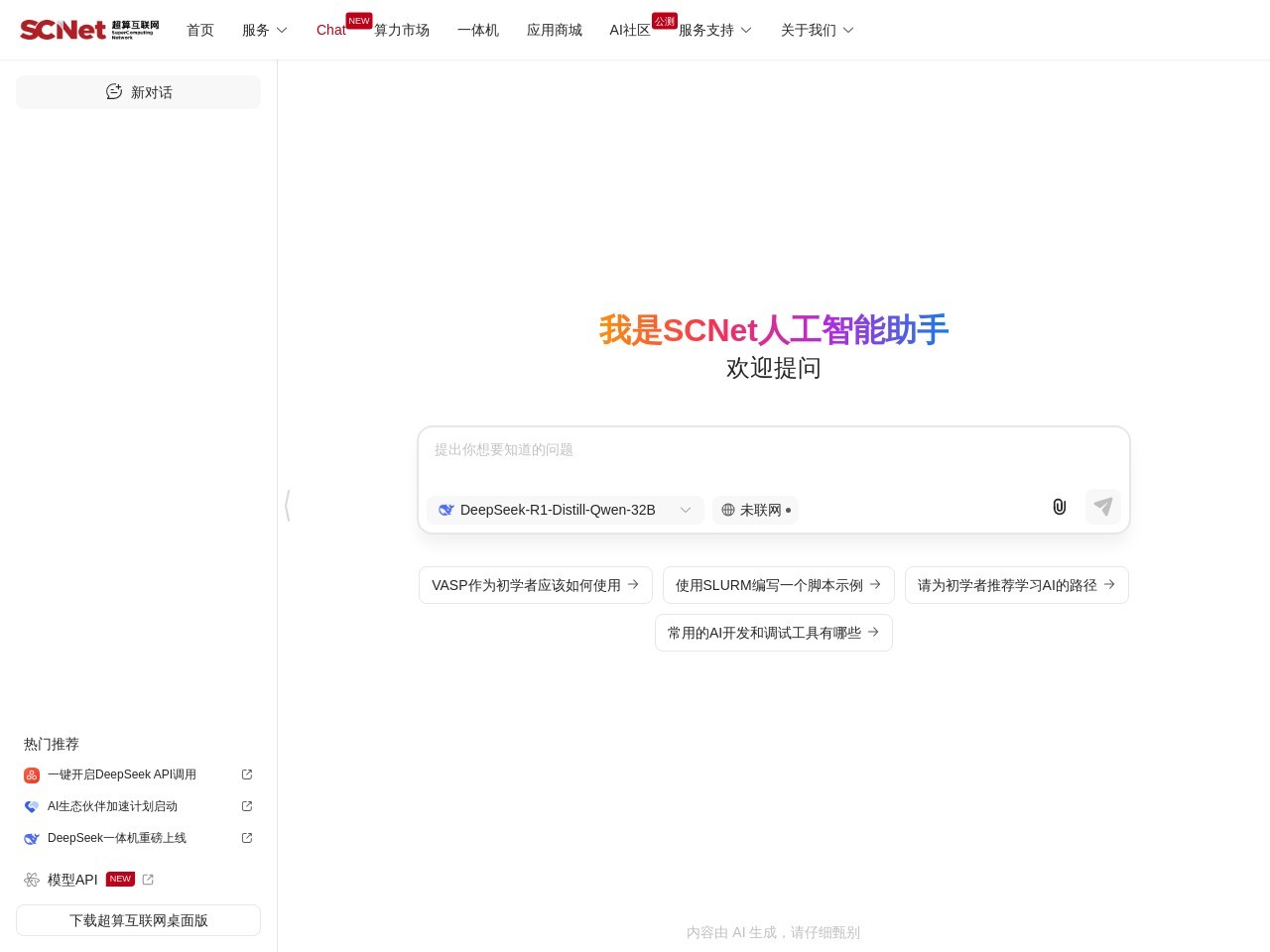Click the 欢迎提问 greeting text
Screen dimensions: 1270x952
774,368
